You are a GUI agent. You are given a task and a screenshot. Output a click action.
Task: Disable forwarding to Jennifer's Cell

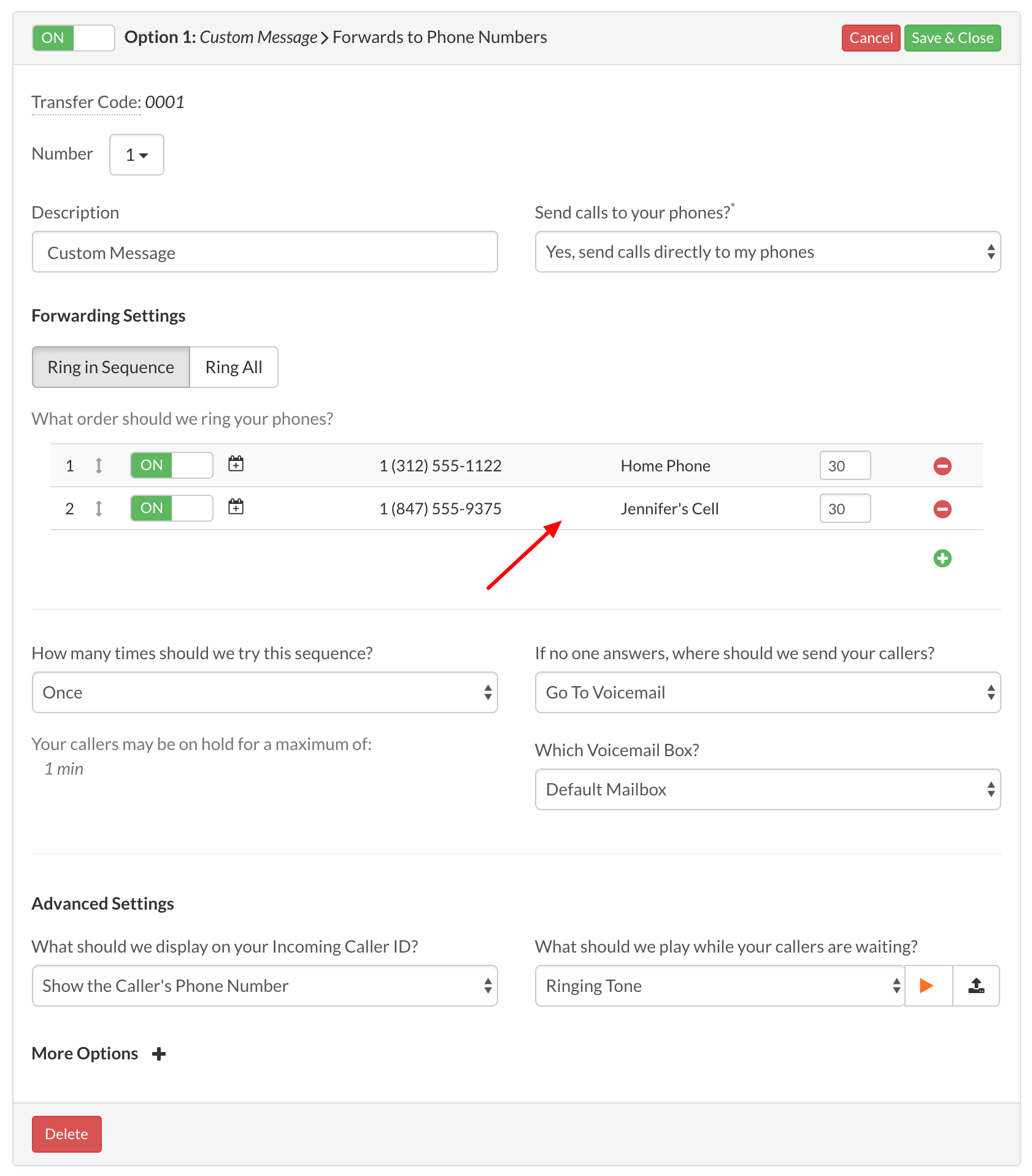[171, 508]
